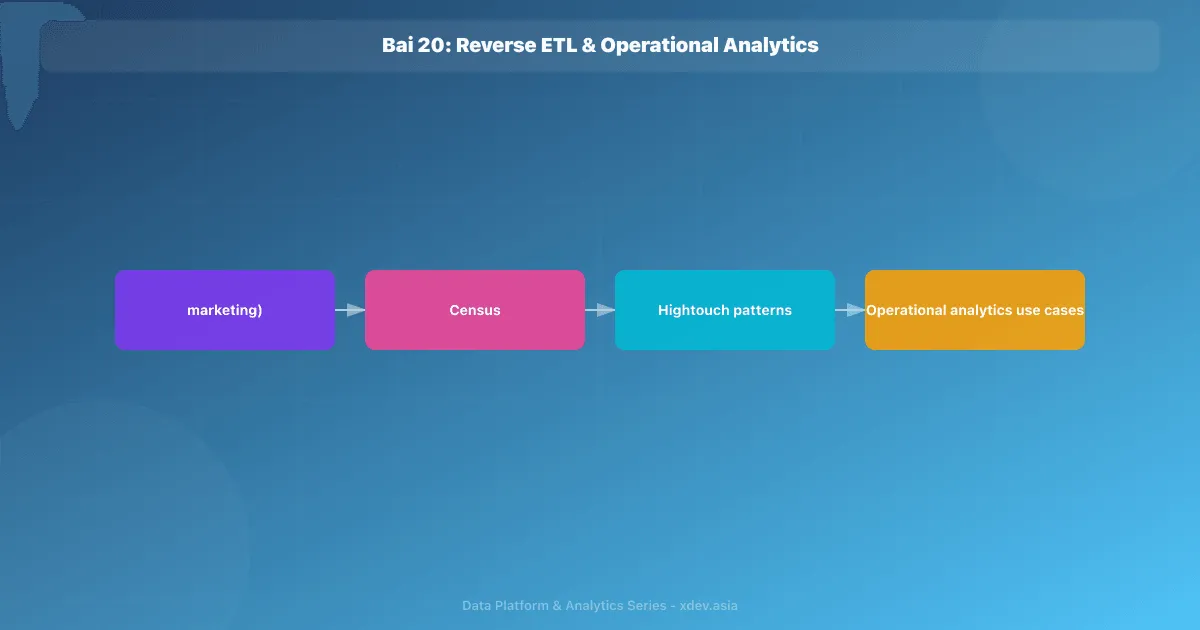Viewport: 1200px width, 630px height.
Task: Click the footer text 'Data Platform & Analytics Series - xdev.asia'
Action: coord(600,605)
